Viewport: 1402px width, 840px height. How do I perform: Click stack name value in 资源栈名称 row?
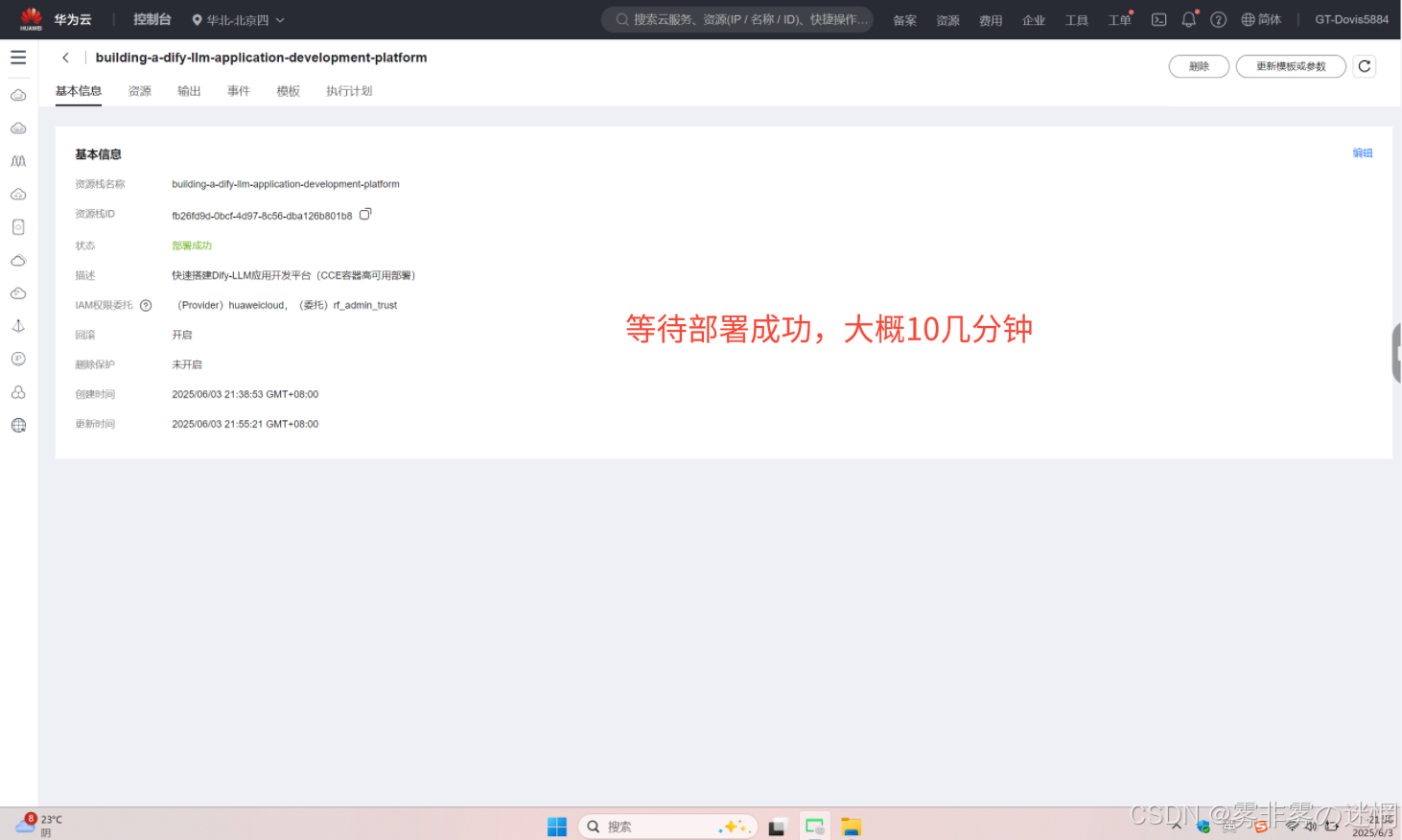click(286, 184)
